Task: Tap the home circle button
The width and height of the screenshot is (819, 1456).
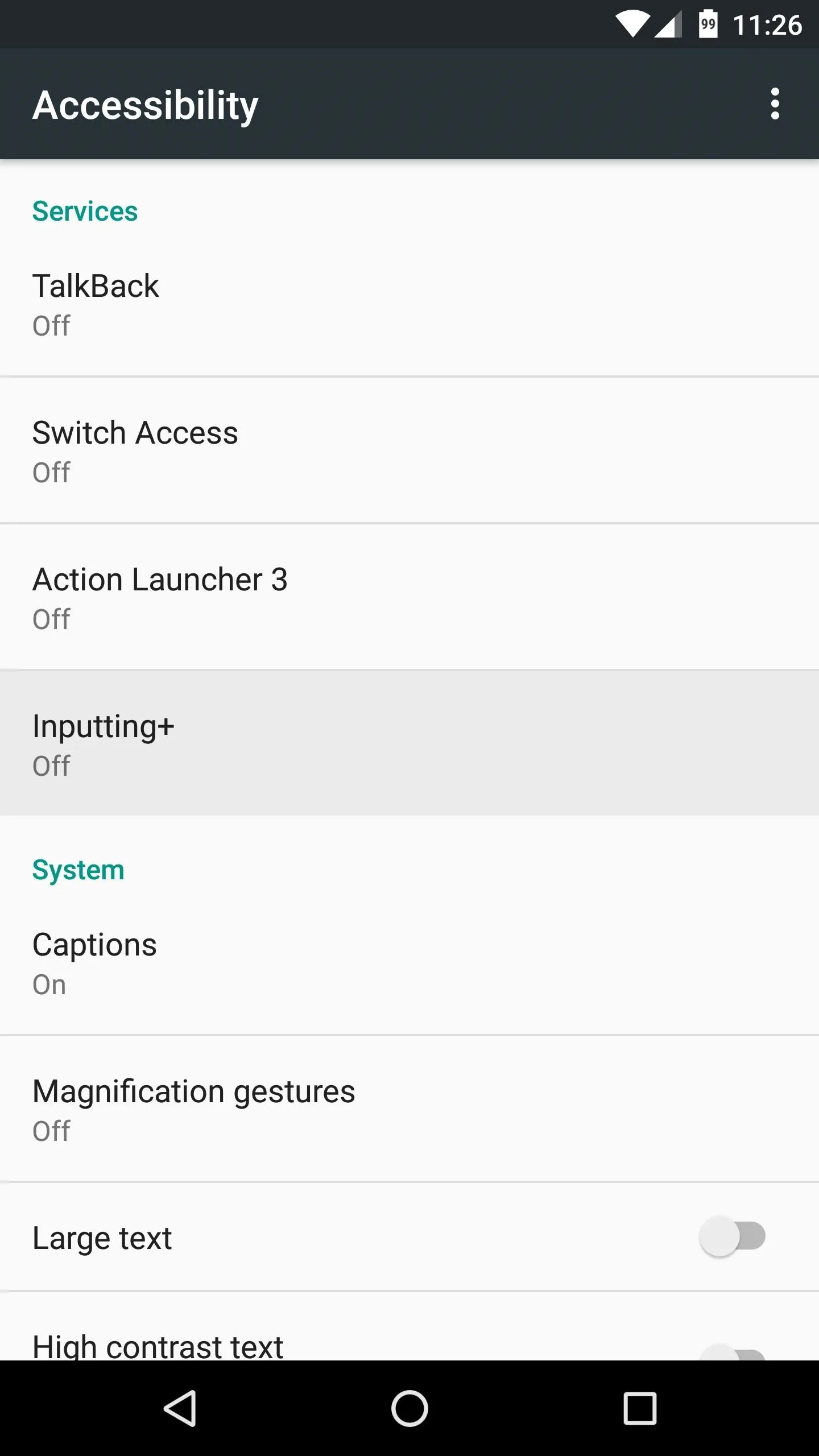Action: tap(409, 1408)
